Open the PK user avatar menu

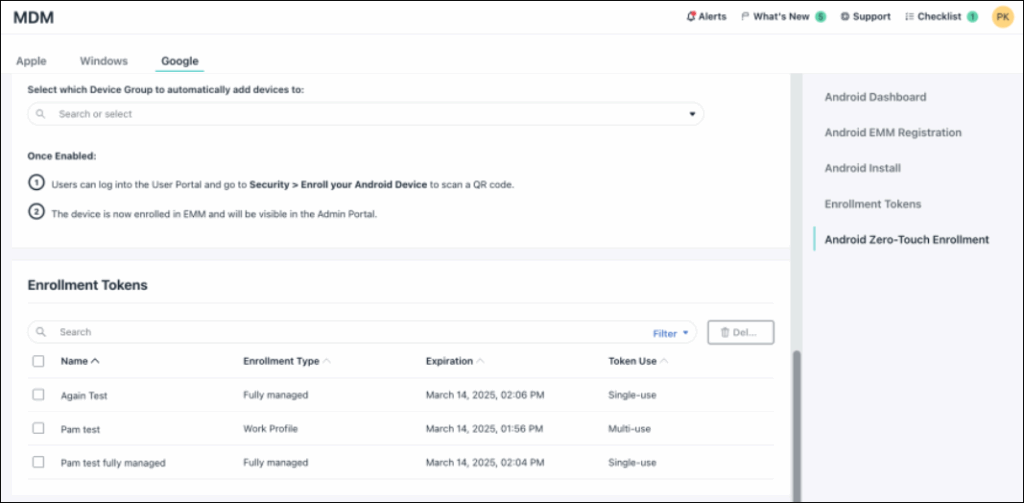point(1002,17)
